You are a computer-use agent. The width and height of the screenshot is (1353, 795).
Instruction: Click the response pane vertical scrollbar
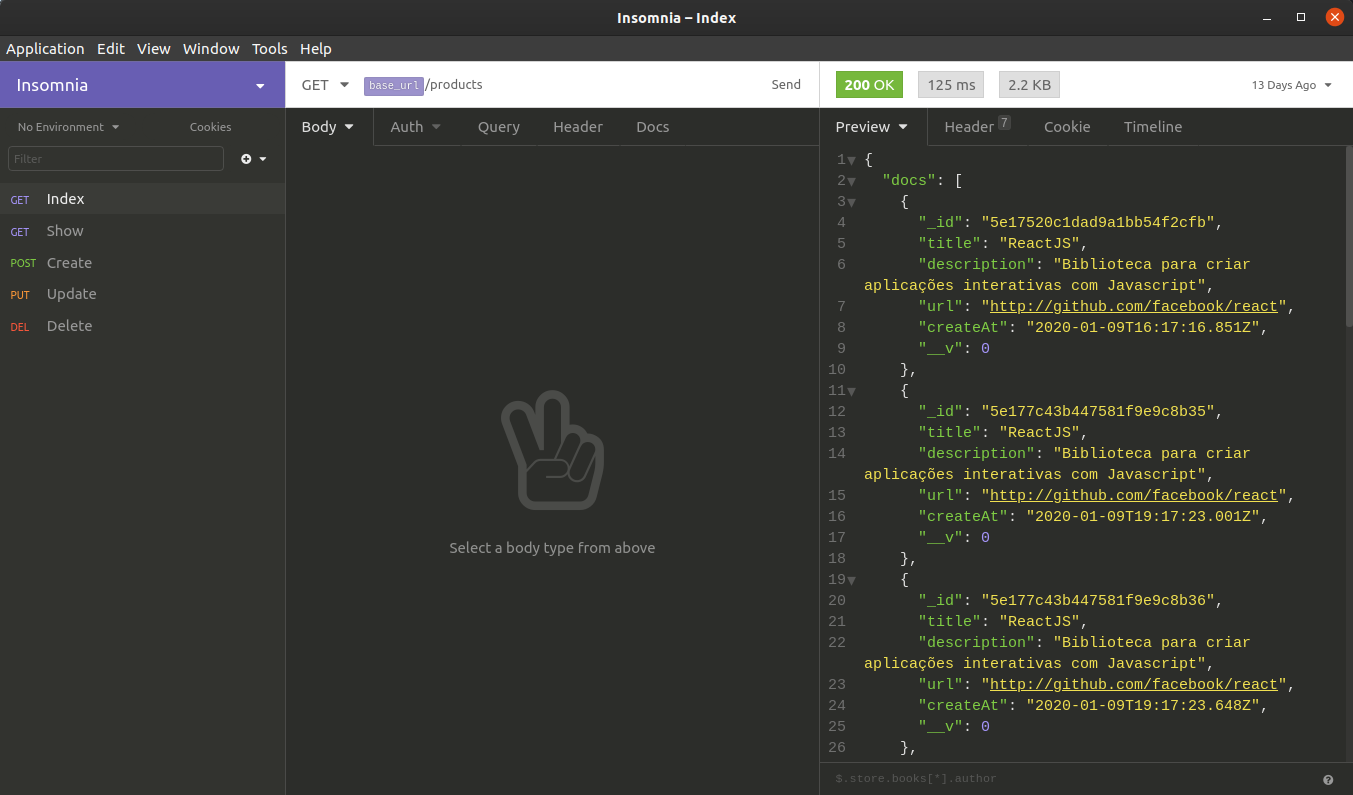click(1348, 237)
